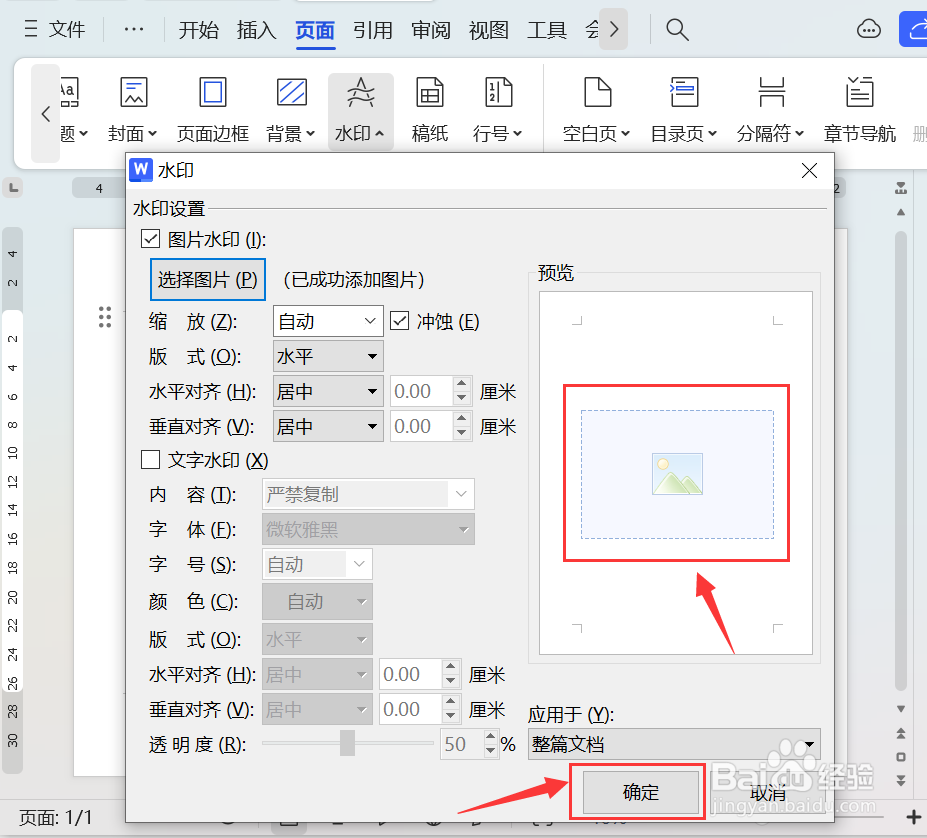Viewport: 927px width, 838px height.
Task: Uncheck the 图片水印 picture watermark checkbox
Action: (x=150, y=239)
